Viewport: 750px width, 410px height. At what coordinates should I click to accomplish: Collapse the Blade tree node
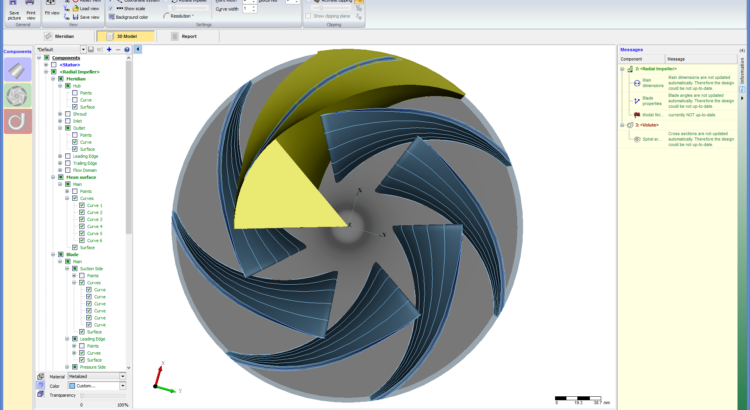[53, 255]
